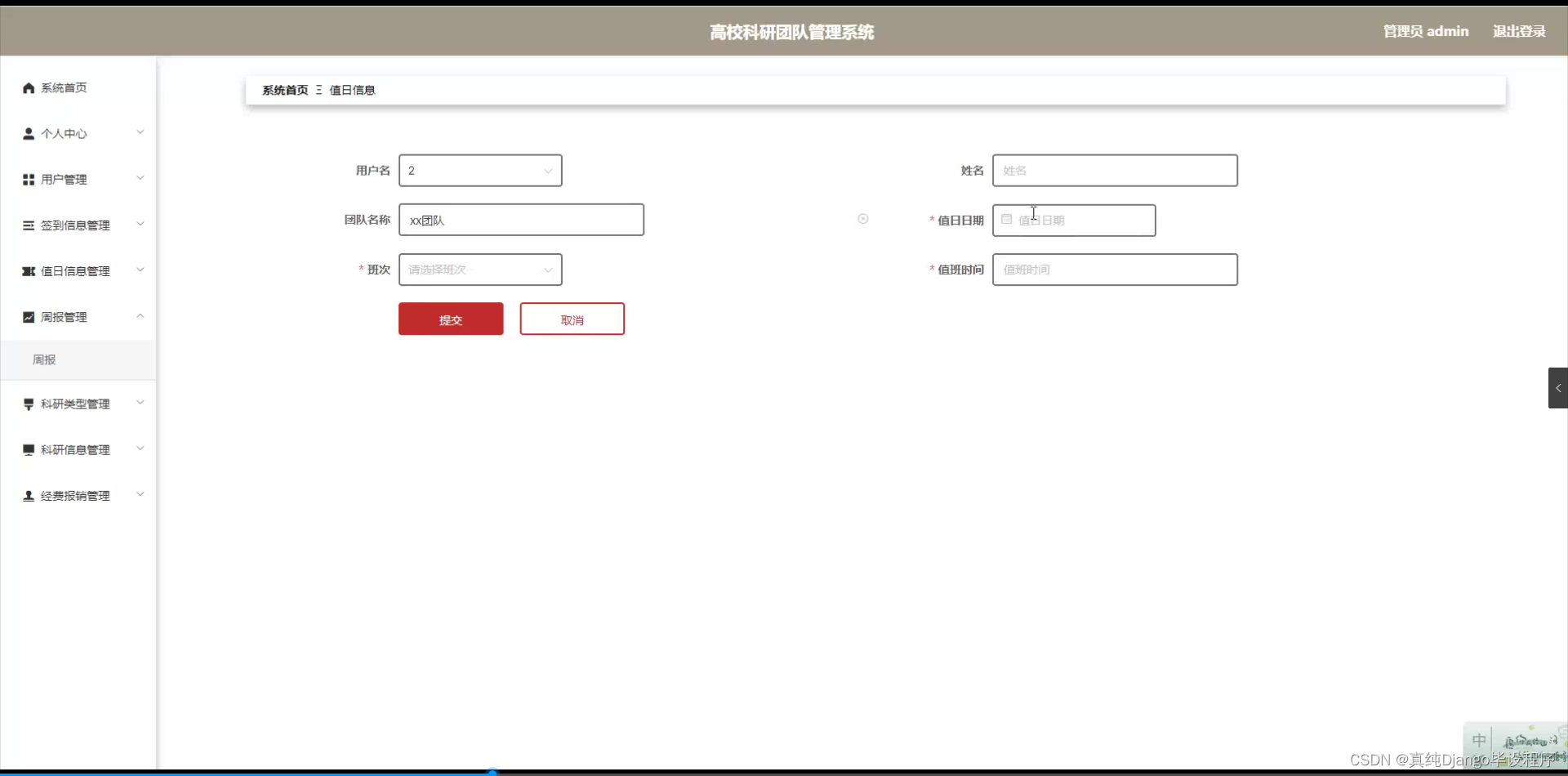The image size is (1568, 776).
Task: Open the 请选择班次 dropdown
Action: pyautogui.click(x=480, y=270)
